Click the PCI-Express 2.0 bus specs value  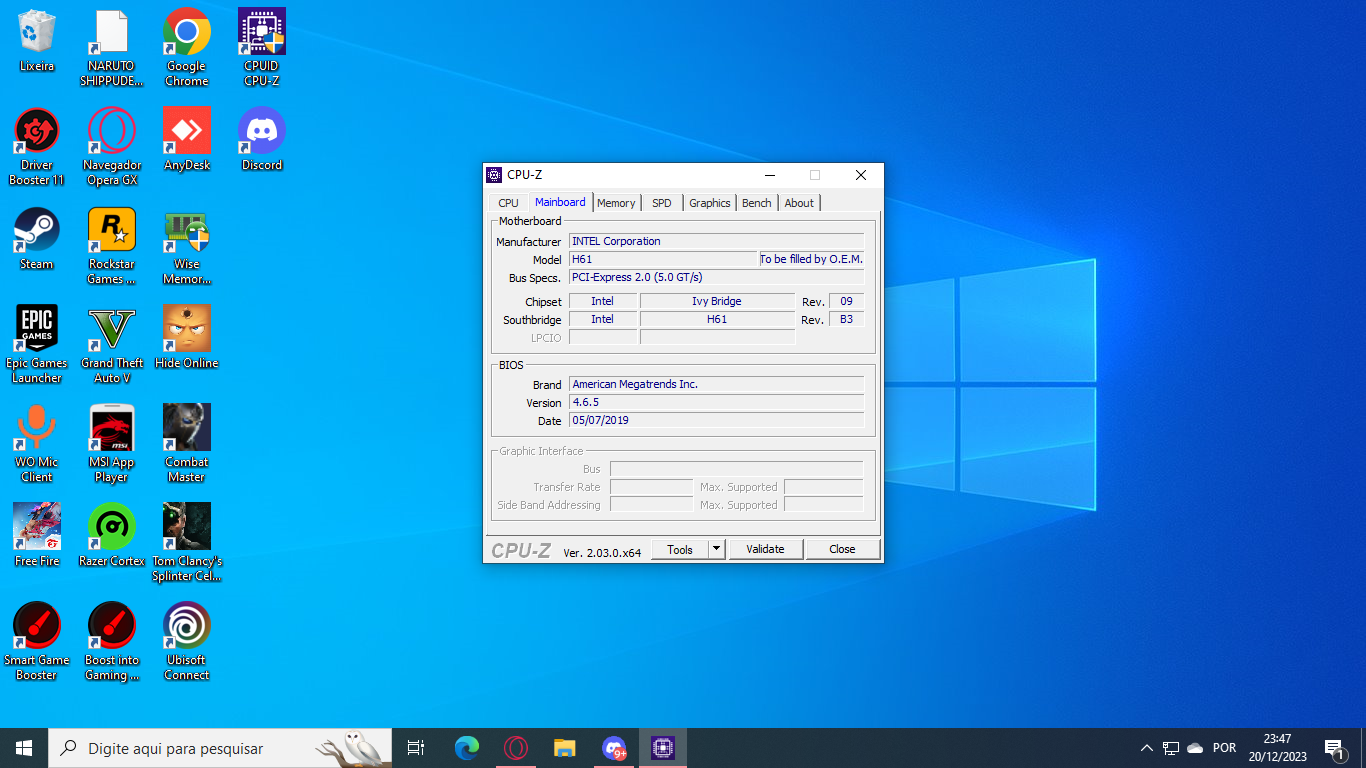tap(716, 277)
